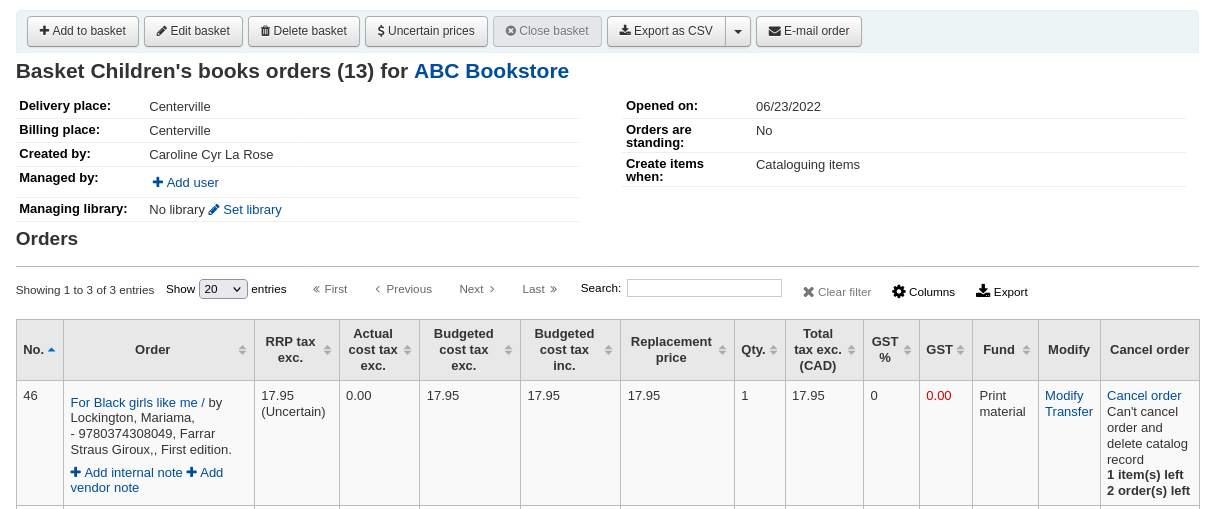
Task: Click Add internal note for order 46
Action: pyautogui.click(x=126, y=472)
